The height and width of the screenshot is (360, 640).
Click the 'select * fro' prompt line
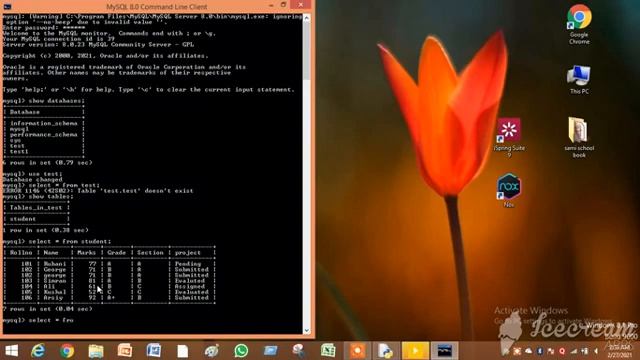point(38,320)
